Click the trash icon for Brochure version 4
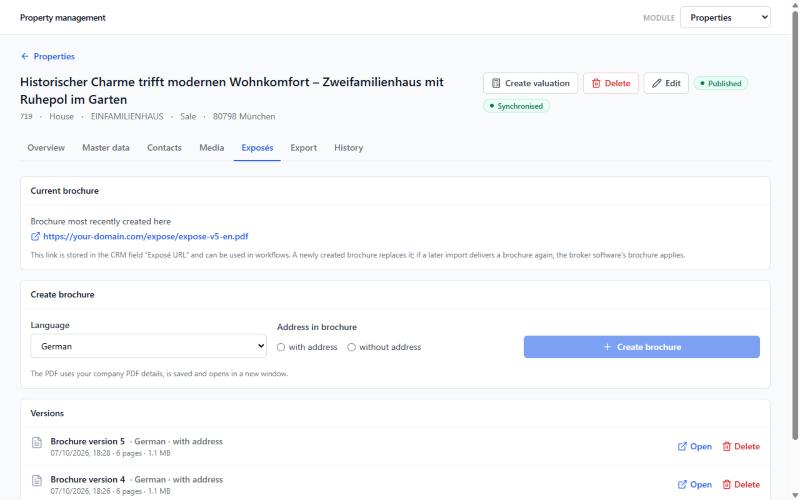Image resolution: width=800 pixels, height=500 pixels. tap(727, 485)
